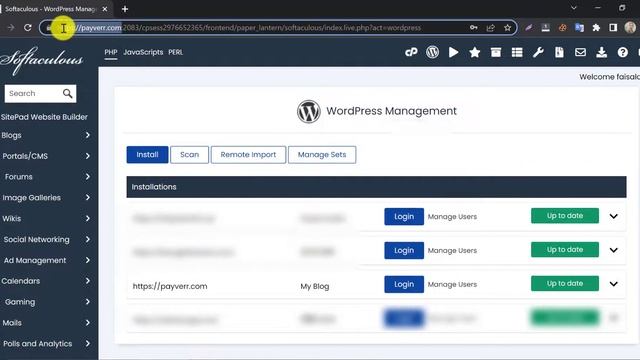This screenshot has height=360, width=640.
Task: Switch to the JavaScripts tab
Action: coord(143,52)
